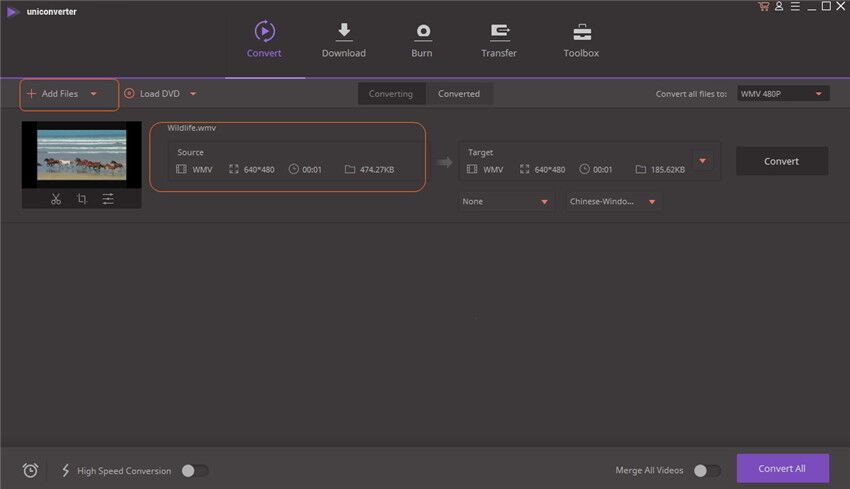Click the Target label
The width and height of the screenshot is (850, 489).
[x=481, y=152]
